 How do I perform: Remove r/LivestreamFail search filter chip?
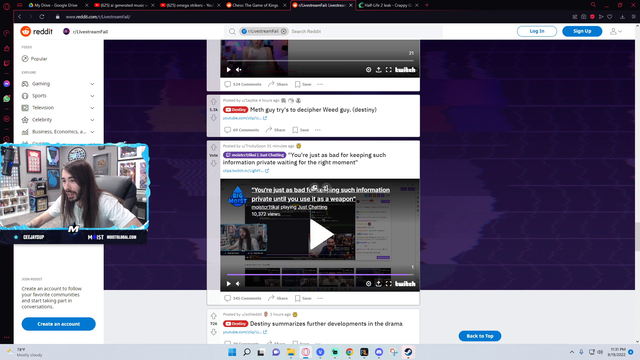coord(284,31)
